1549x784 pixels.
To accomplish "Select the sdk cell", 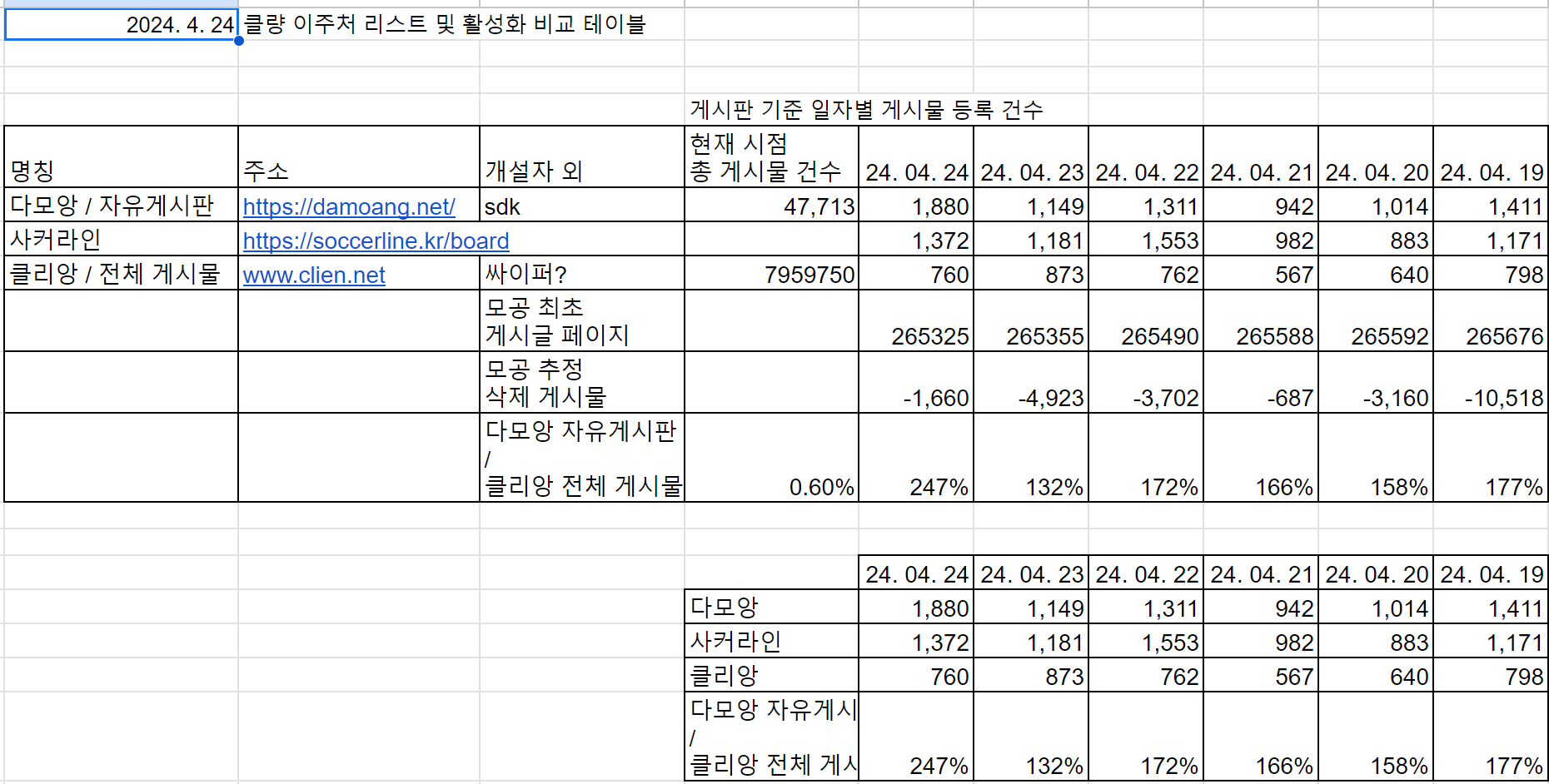I will [582, 205].
